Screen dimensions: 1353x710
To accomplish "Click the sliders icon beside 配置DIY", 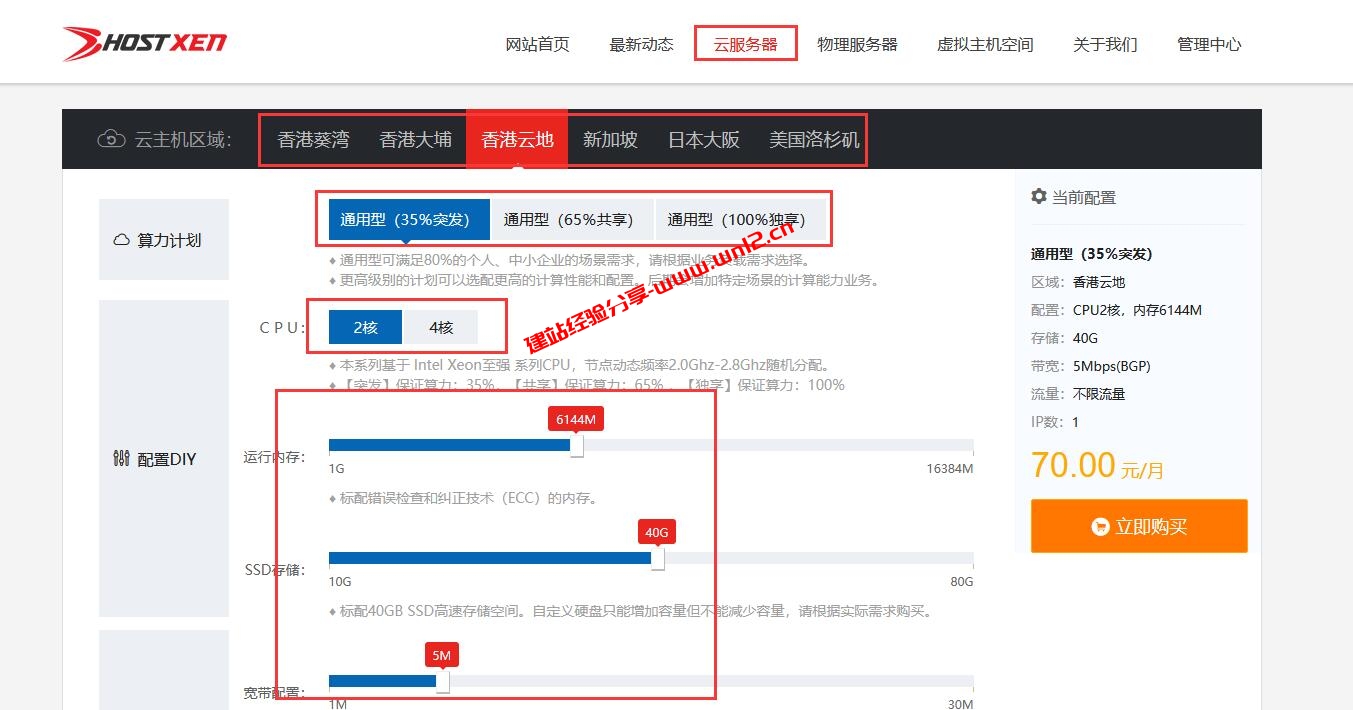I will click(120, 458).
